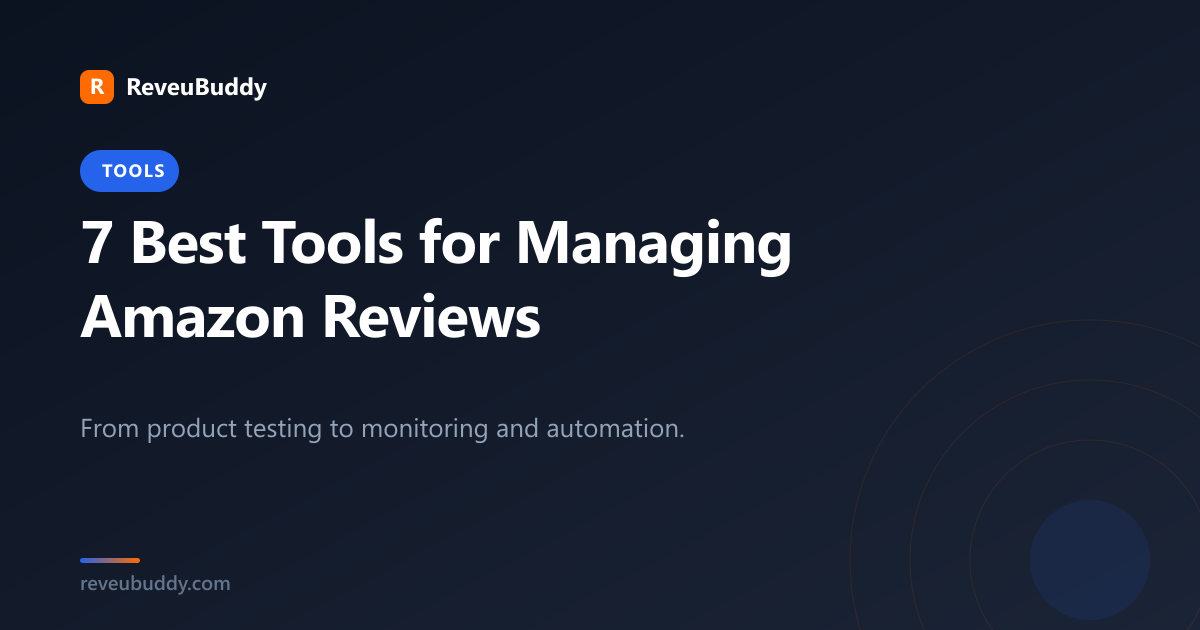Select the TOOLS category badge
Image resolution: width=1200 pixels, height=630 pixels.
point(129,171)
